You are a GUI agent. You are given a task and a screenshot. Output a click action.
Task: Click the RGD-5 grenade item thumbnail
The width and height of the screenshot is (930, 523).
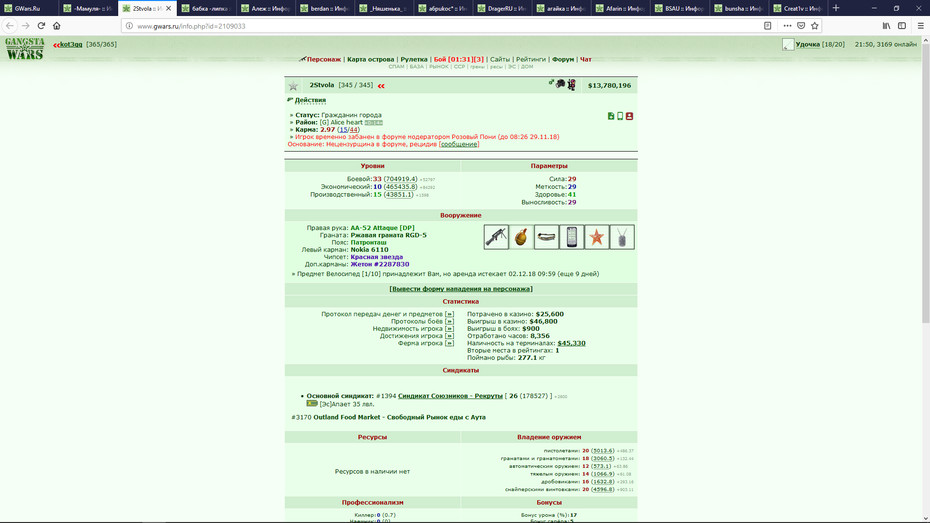521,237
